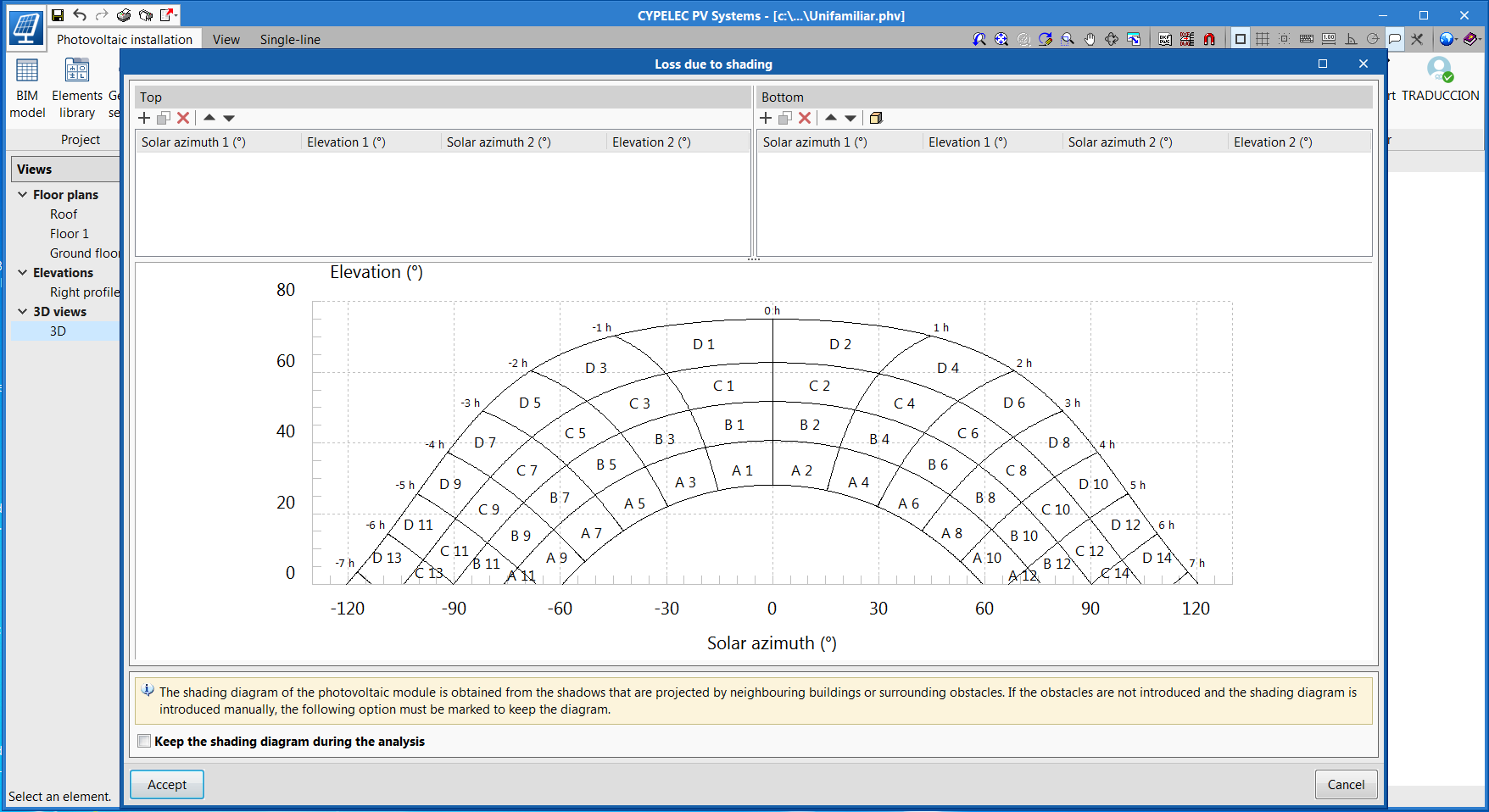The height and width of the screenshot is (812, 1489).
Task: Add a new row in the Top panel
Action: coord(144,118)
